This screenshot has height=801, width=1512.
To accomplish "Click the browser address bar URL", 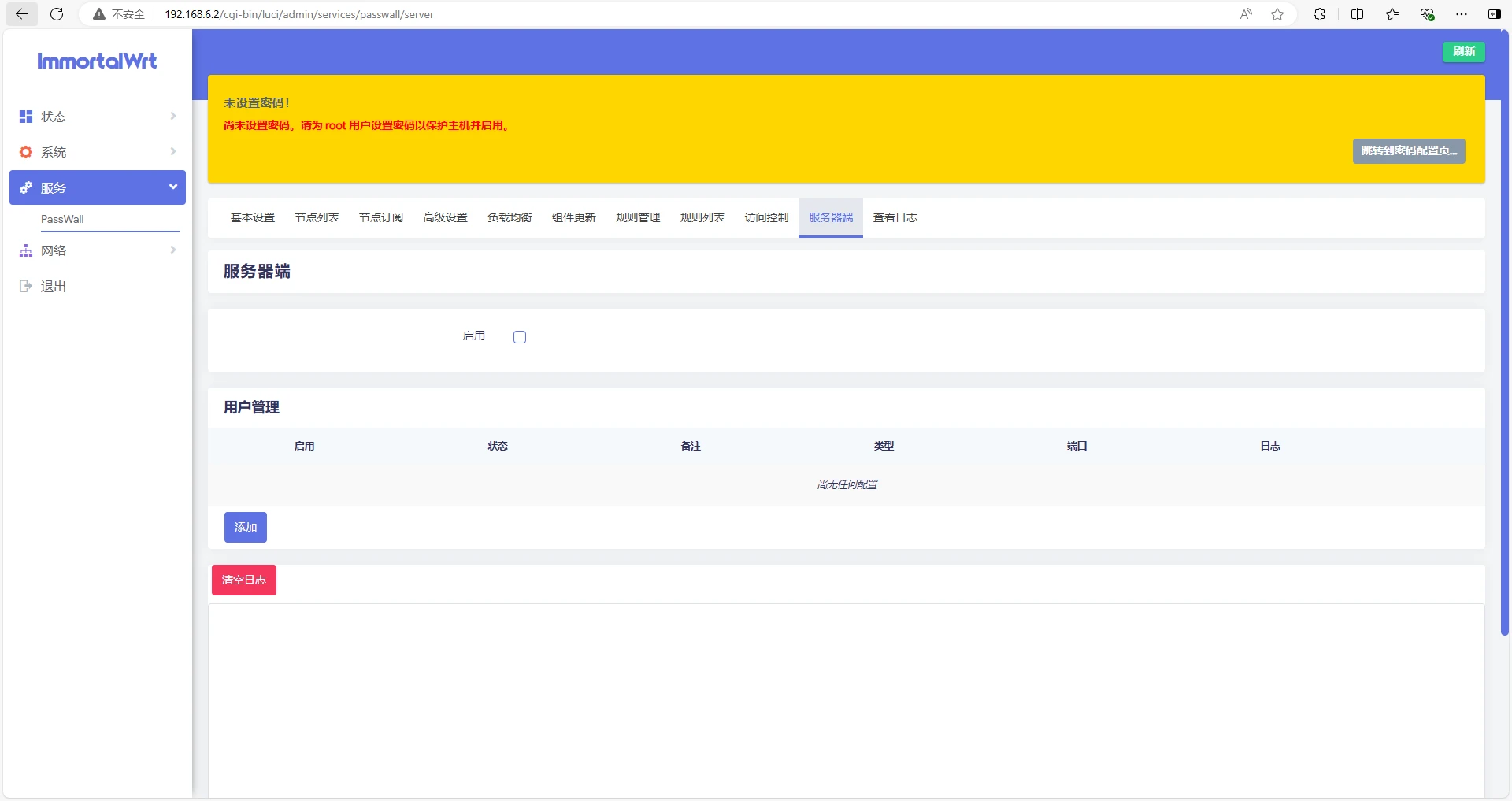I will click(x=299, y=14).
